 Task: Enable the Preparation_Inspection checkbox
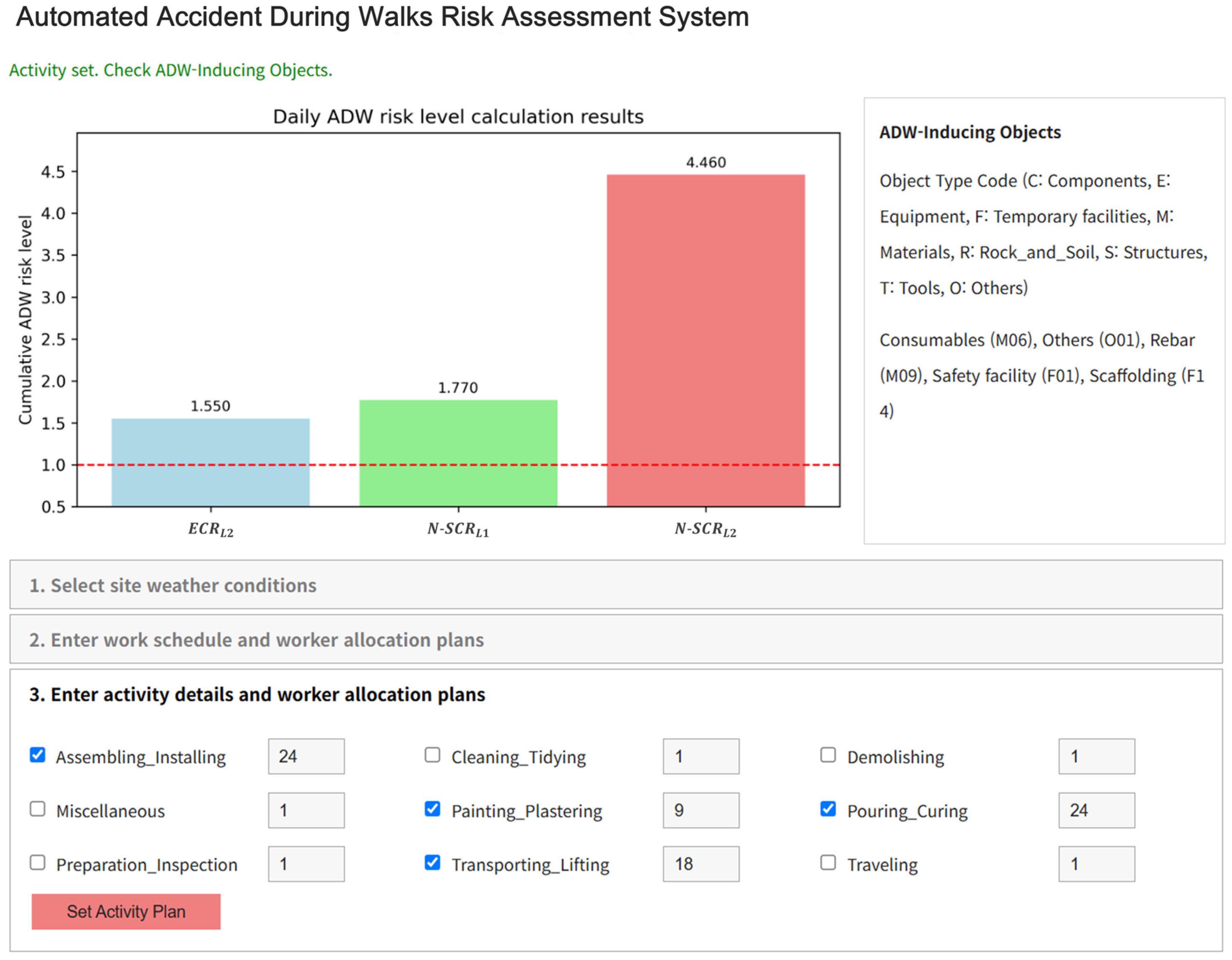coord(37,863)
